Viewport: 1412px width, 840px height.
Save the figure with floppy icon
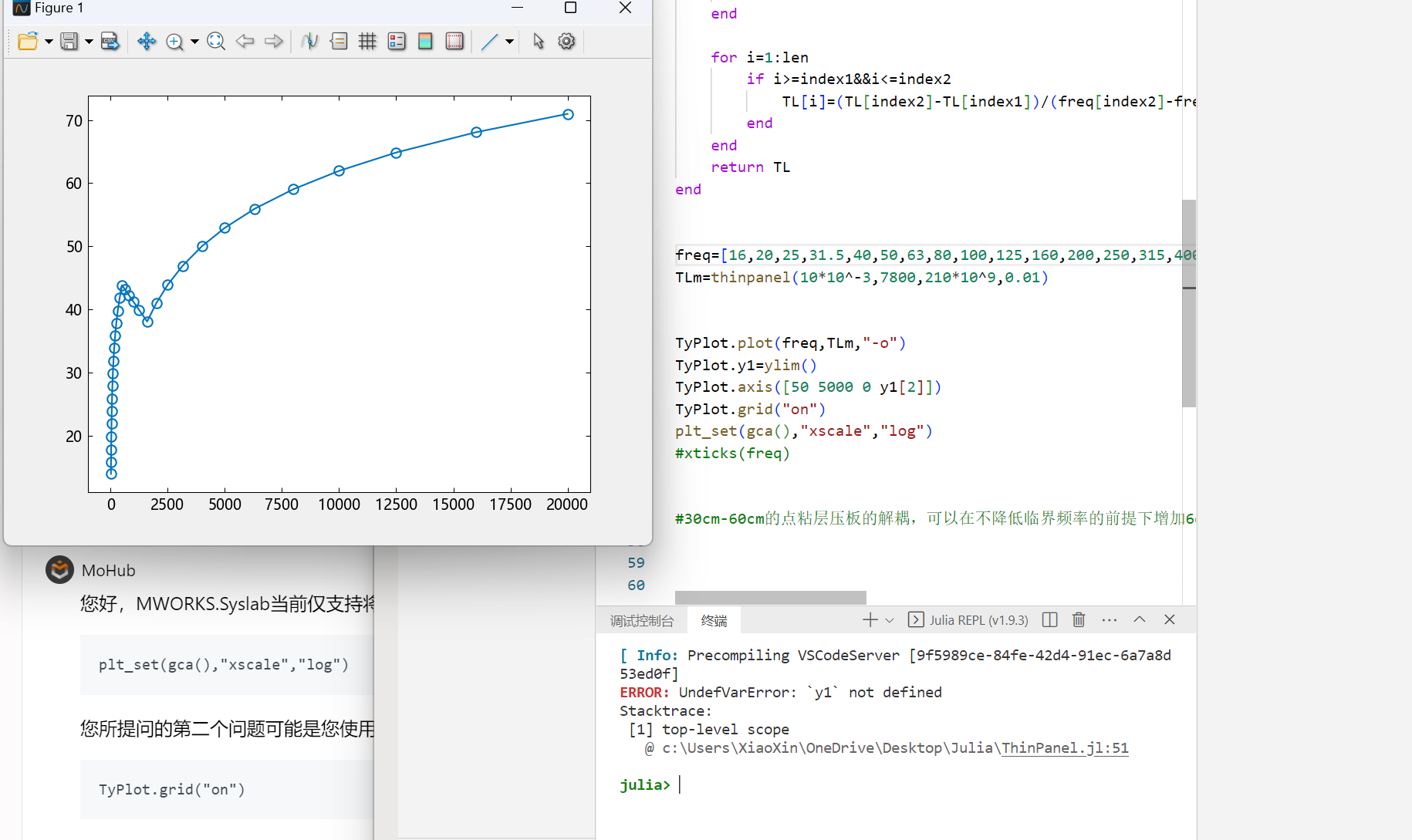point(69,42)
